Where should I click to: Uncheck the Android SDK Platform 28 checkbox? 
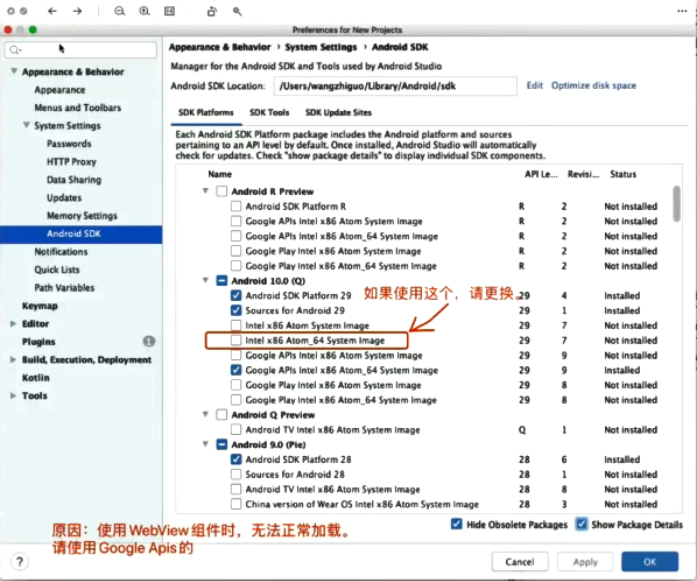pos(236,459)
